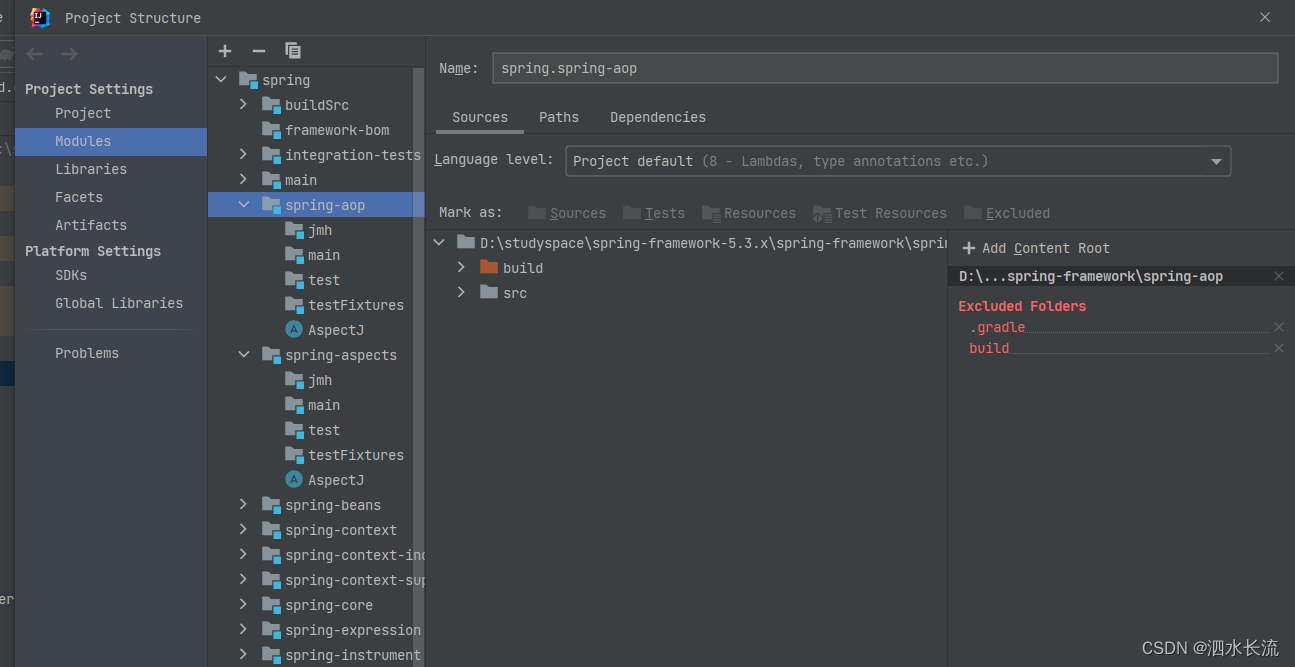
Task: Click the Remove module minus icon
Action: [259, 51]
